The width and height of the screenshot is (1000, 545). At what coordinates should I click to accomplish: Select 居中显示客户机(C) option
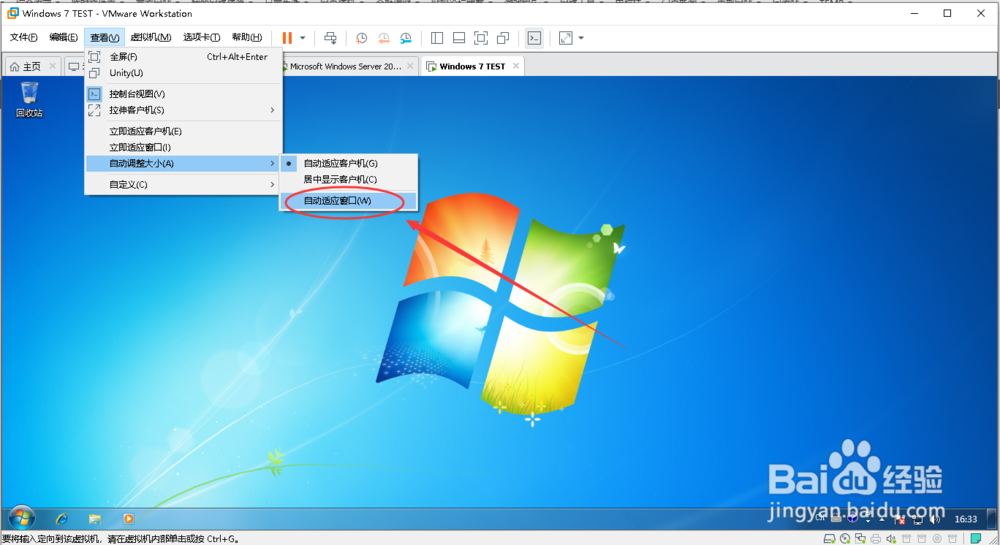pos(349,180)
